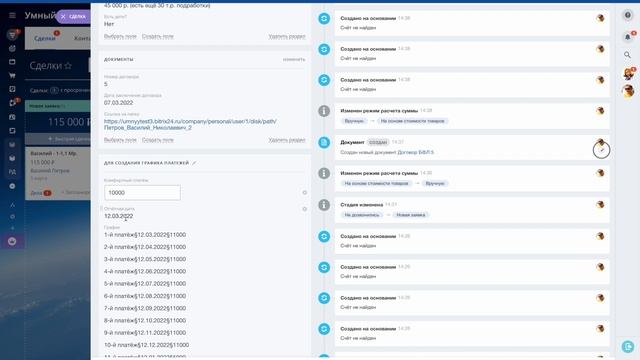Click the row 9-й платёж§12.11.2022§11000

coord(145,333)
